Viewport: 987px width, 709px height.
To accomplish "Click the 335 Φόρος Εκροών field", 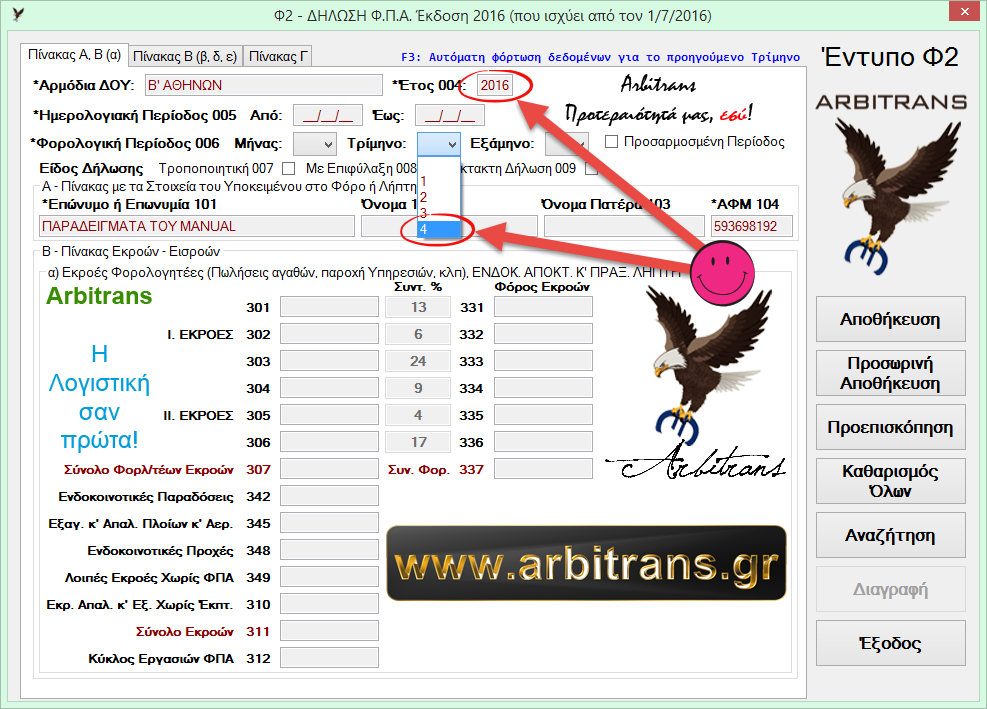I will pos(543,415).
